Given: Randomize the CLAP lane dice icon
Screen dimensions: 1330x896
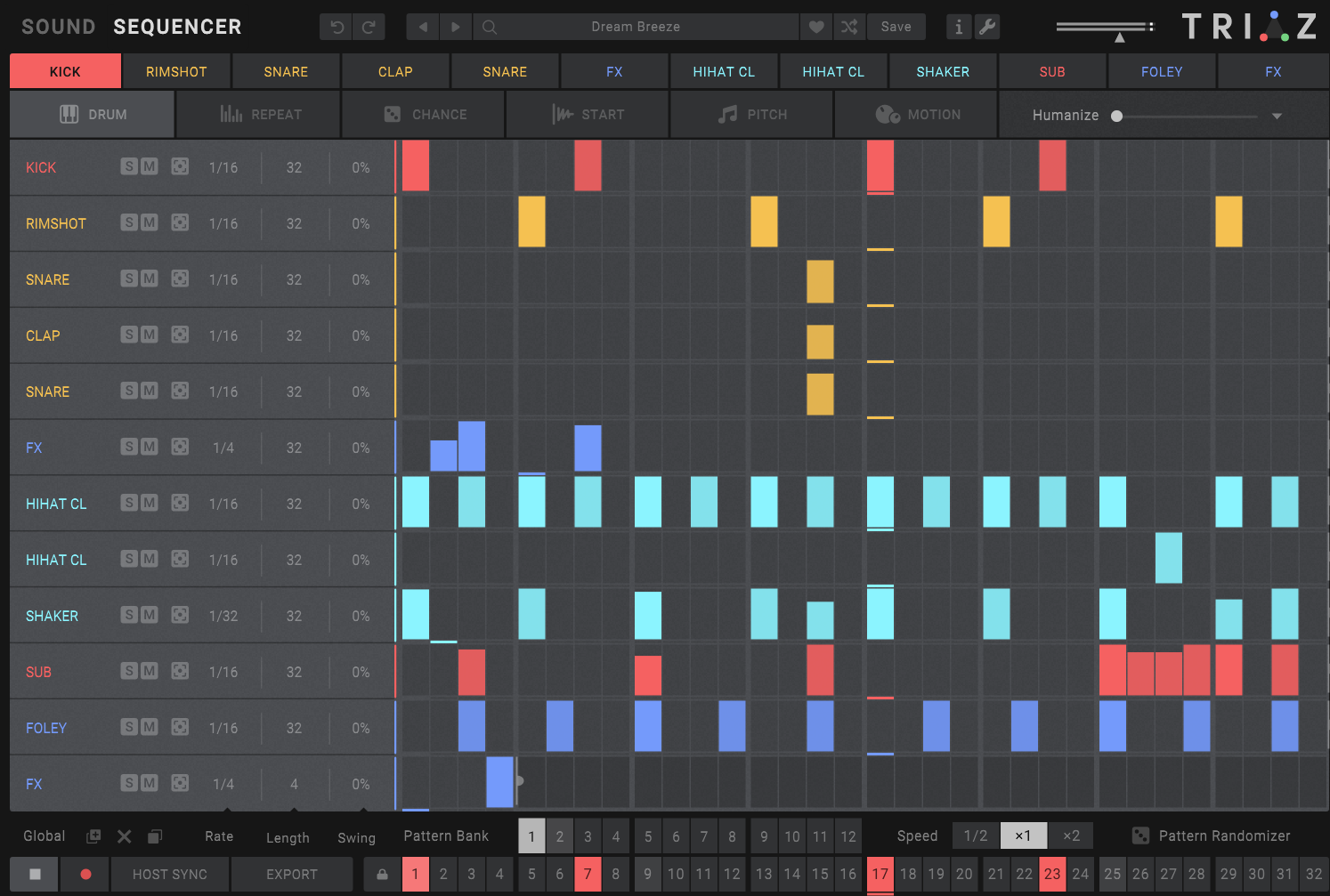Looking at the screenshot, I should click(180, 335).
